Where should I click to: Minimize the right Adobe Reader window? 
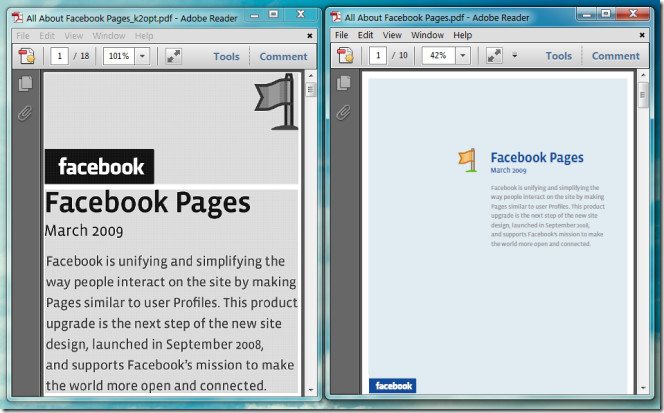tap(587, 15)
